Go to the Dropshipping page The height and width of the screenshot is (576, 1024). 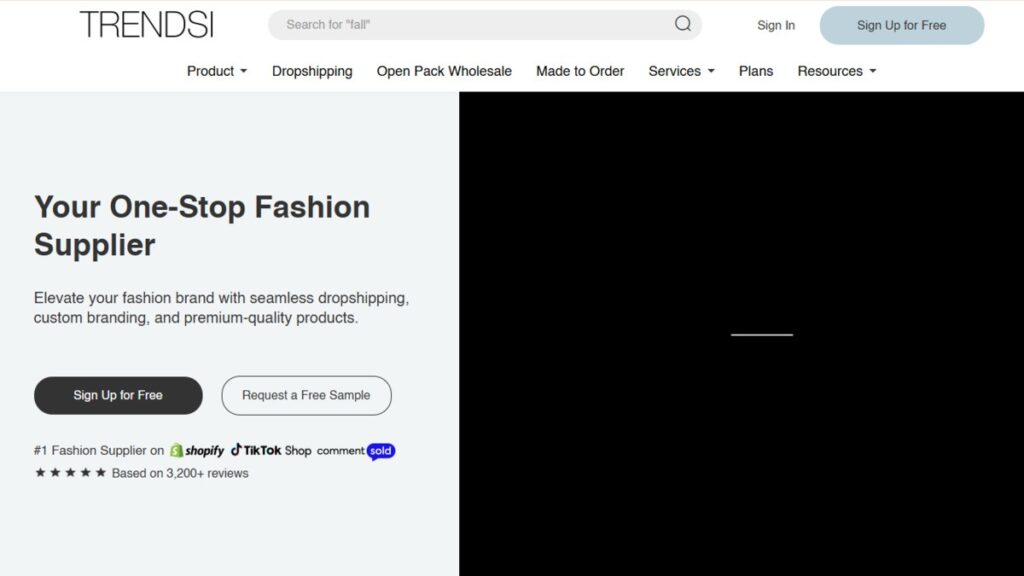[x=312, y=71]
